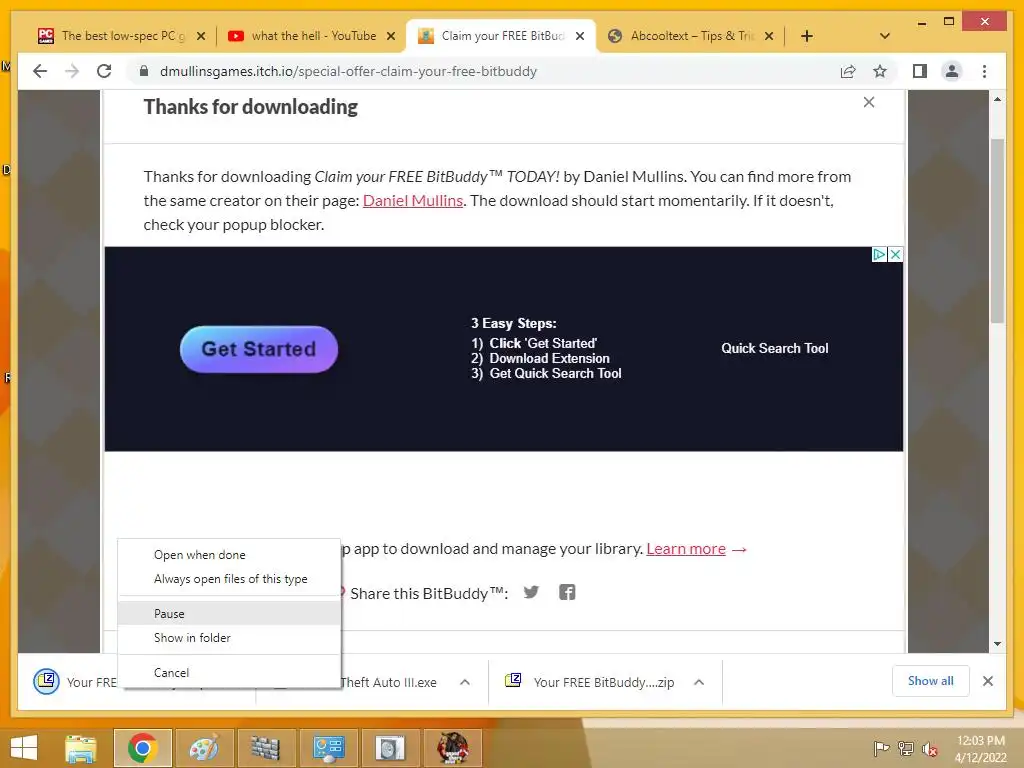Bookmark this page with the star
The height and width of the screenshot is (768, 1024).
(x=880, y=71)
